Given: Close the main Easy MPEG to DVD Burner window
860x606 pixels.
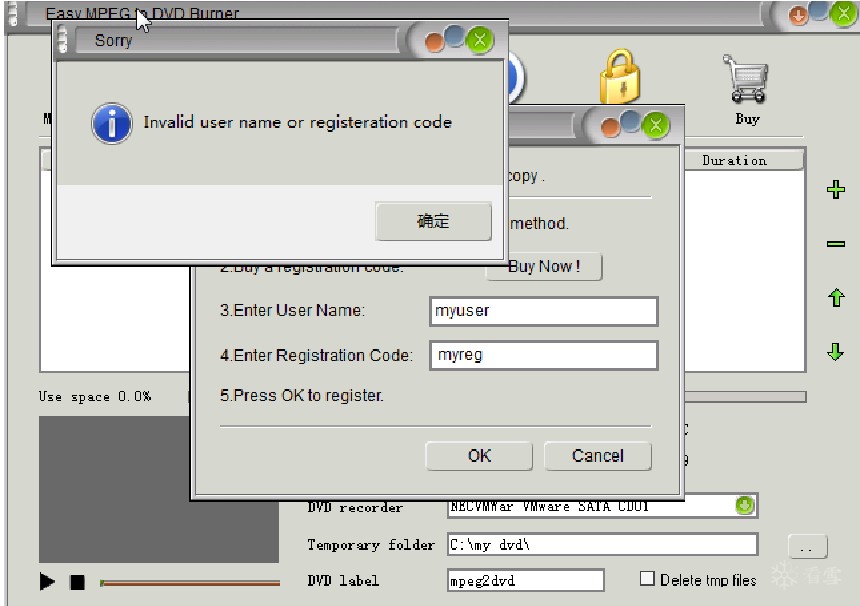Looking at the screenshot, I should click(x=843, y=15).
